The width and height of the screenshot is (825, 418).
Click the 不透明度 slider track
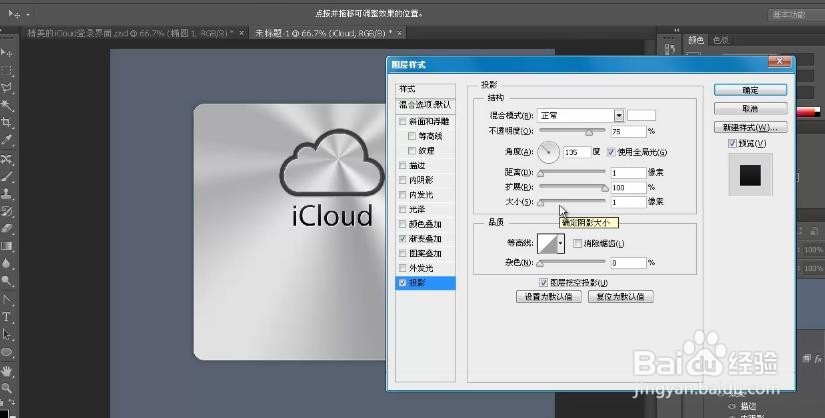(572, 130)
